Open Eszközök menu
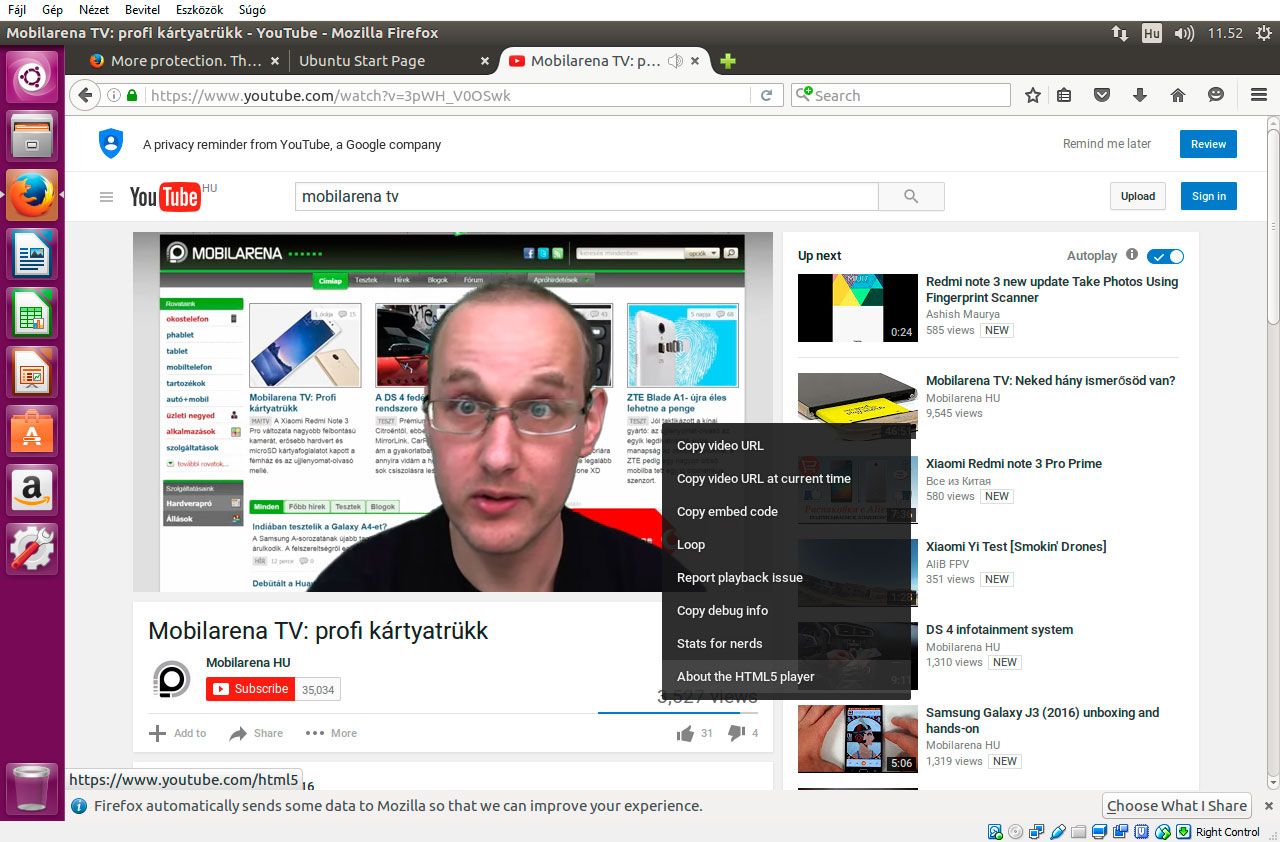 (200, 10)
